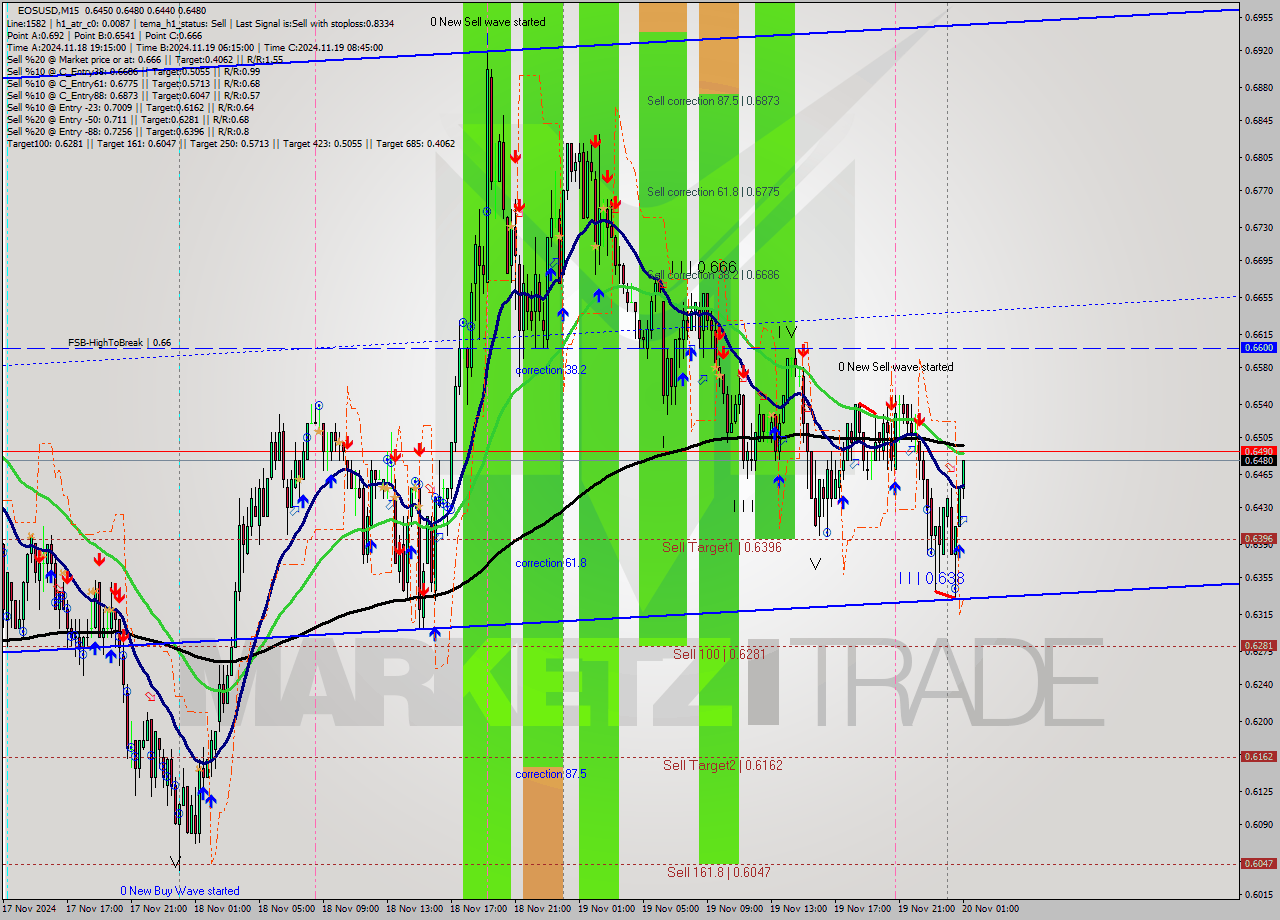The image size is (1280, 920).
Task: Click the 0.6200 price scale value
Action: click(1258, 721)
